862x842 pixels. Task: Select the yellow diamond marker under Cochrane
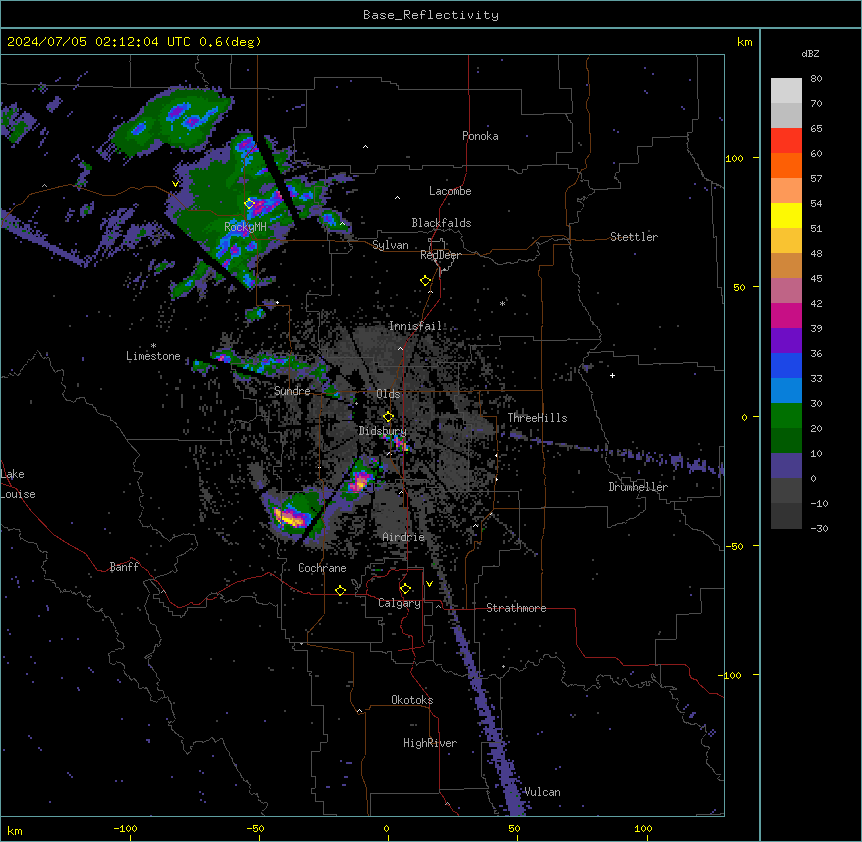pos(340,590)
